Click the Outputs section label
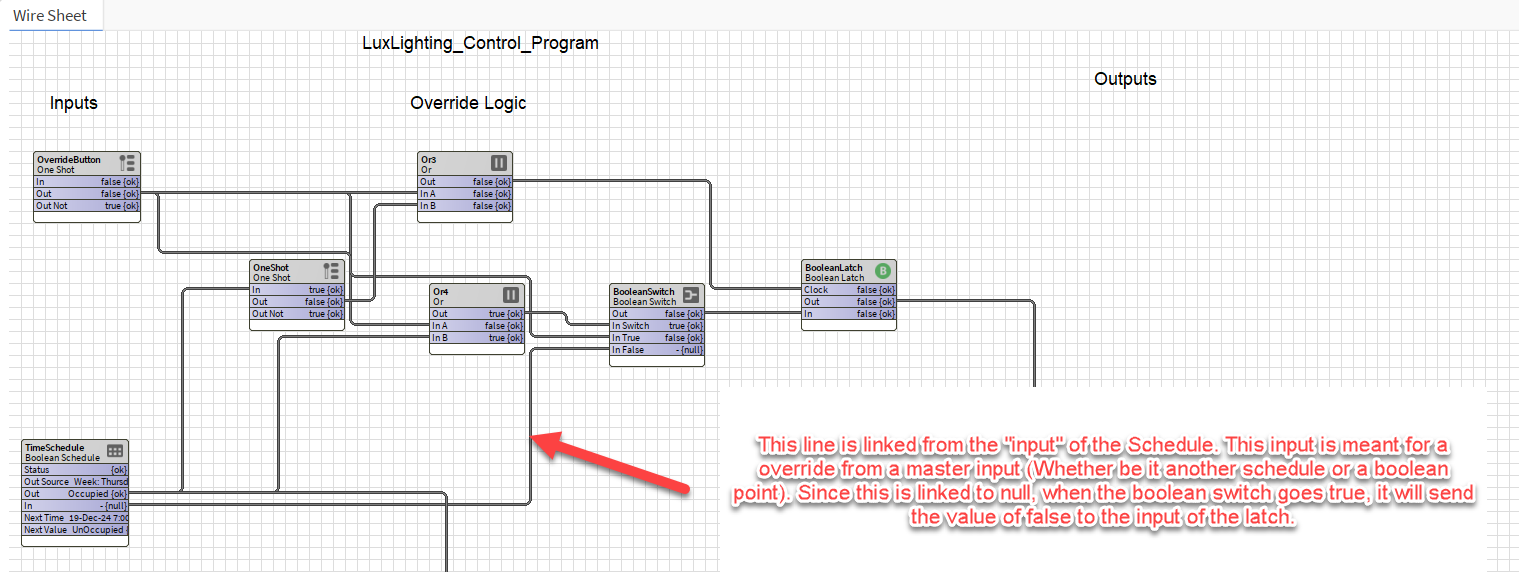Image resolution: width=1519 pixels, height=574 pixels. [x=1125, y=79]
